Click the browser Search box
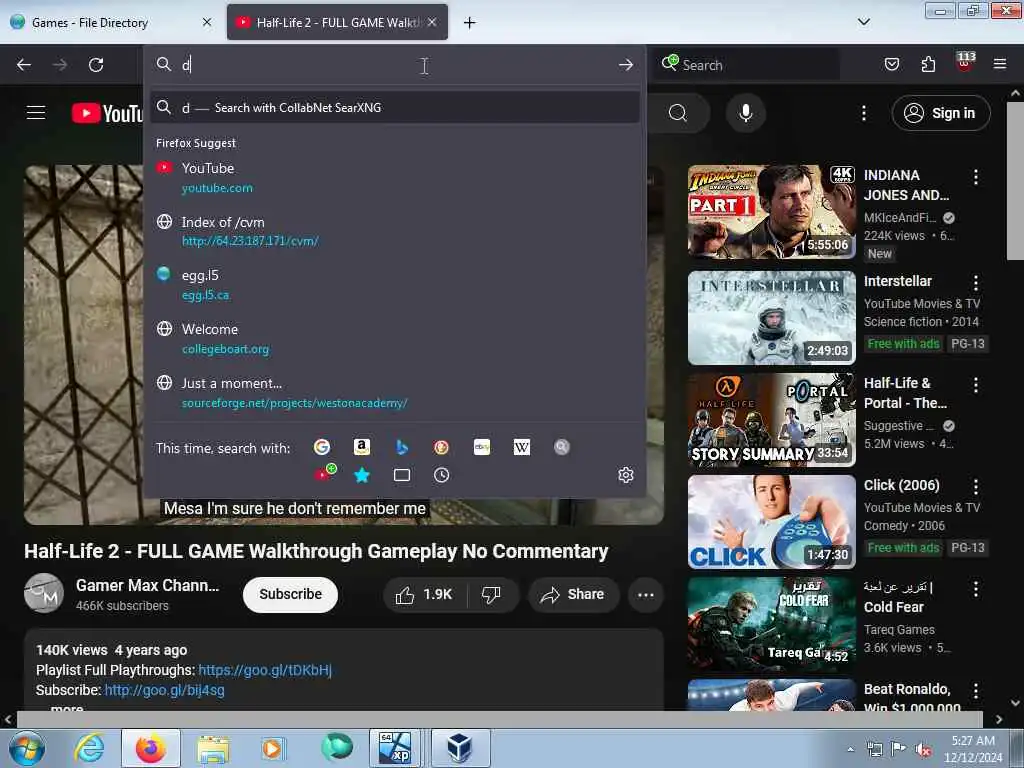Screen dimensions: 1024x768 (x=746, y=65)
